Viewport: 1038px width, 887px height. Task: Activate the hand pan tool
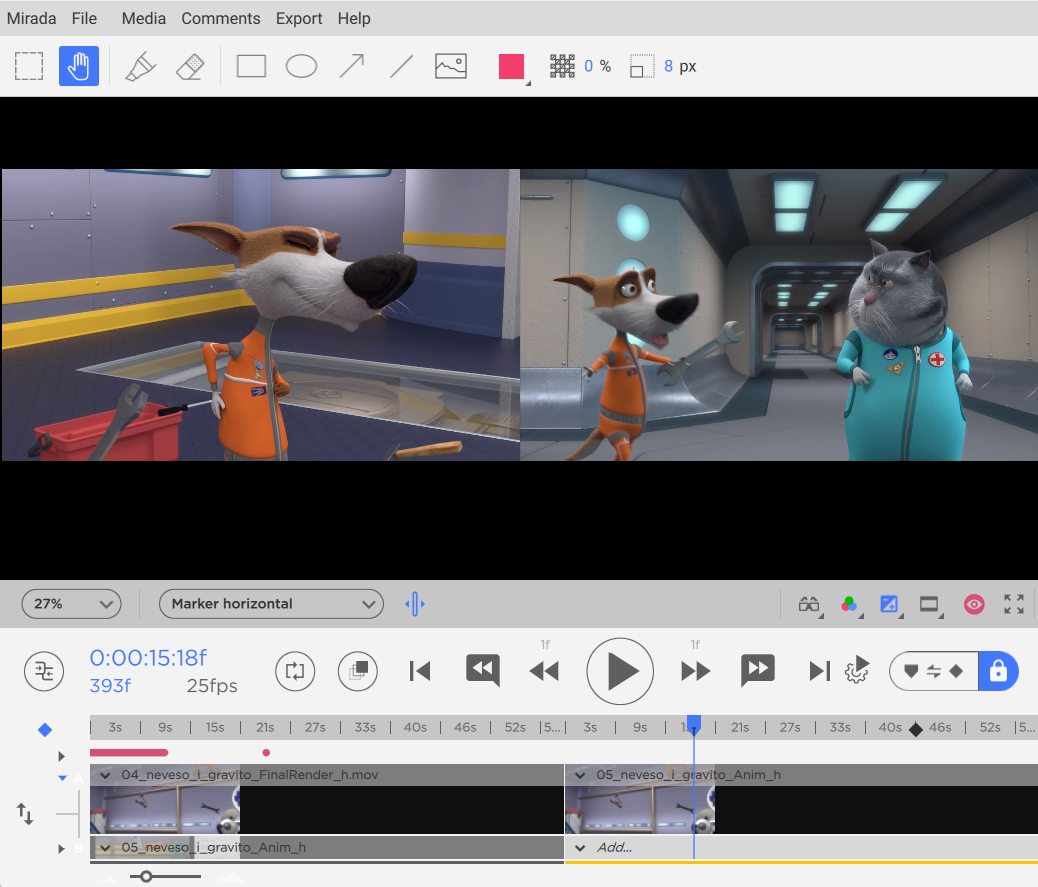point(79,66)
